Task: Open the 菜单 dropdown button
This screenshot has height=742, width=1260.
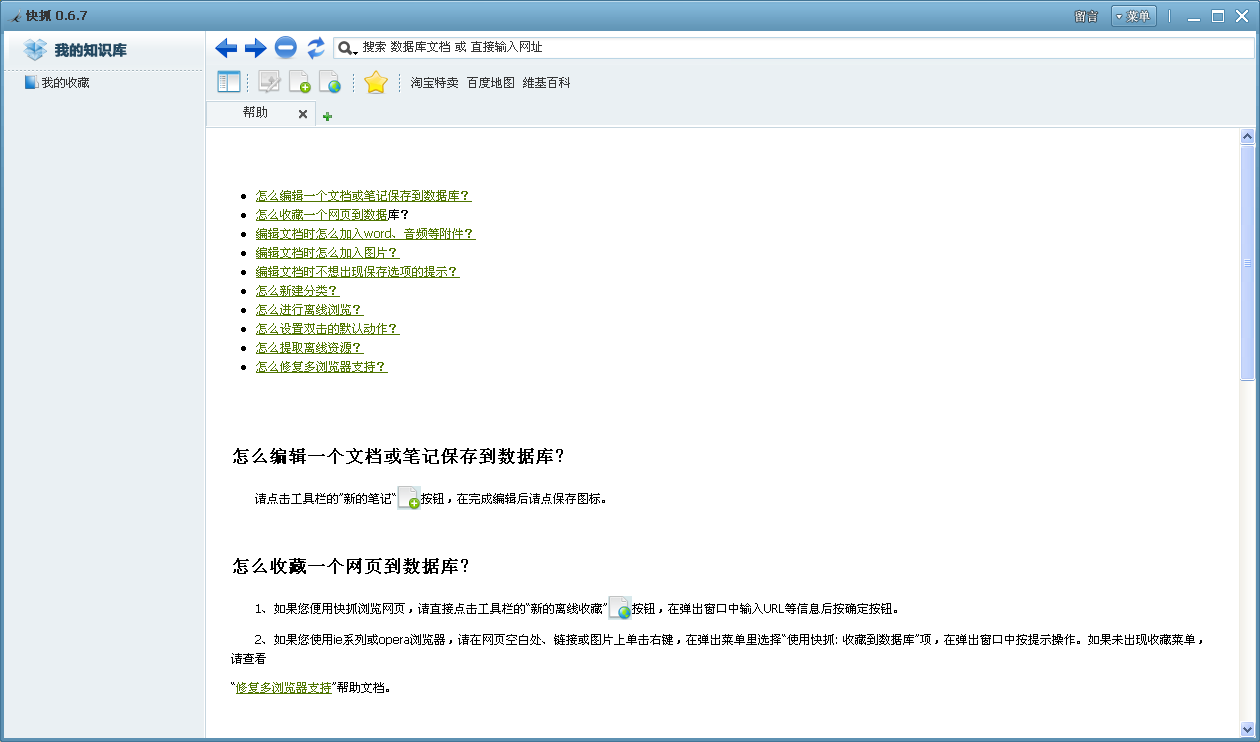Action: 1133,16
